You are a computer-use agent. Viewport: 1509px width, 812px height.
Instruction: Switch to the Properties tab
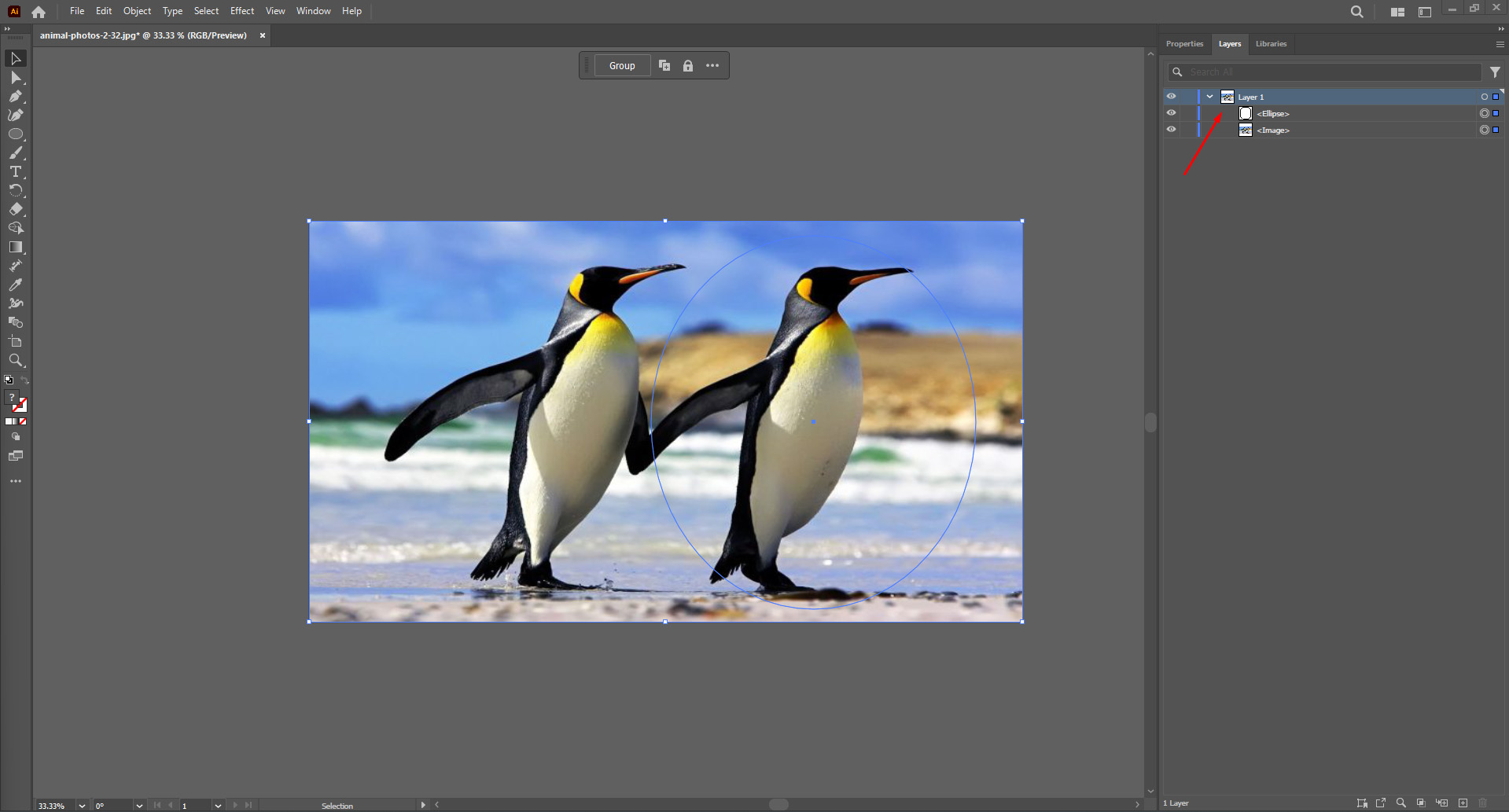pyautogui.click(x=1183, y=43)
